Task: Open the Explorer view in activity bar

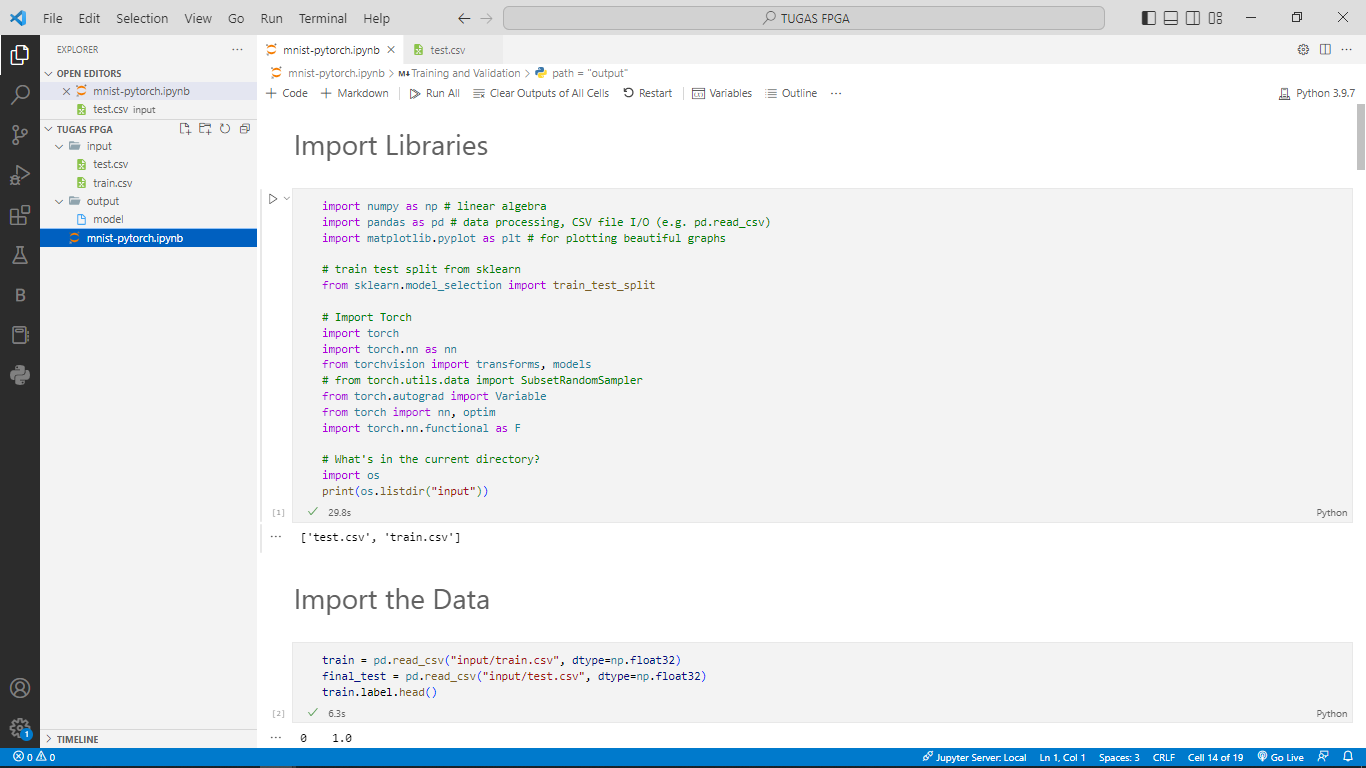Action: pos(19,55)
